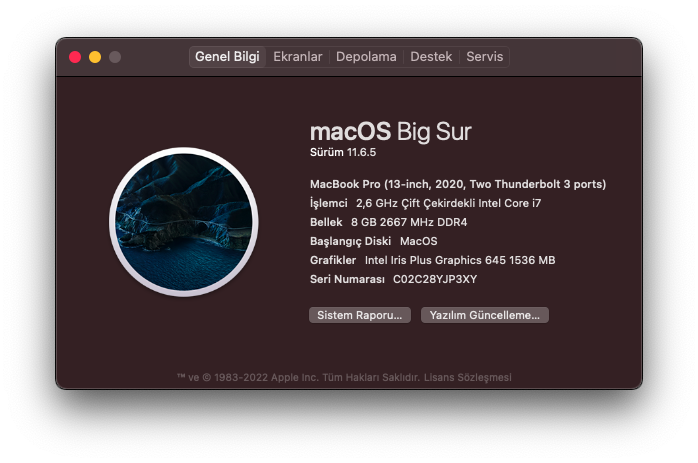698x463 pixels.
Task: Click the Sistem Raporu button
Action: 359,315
